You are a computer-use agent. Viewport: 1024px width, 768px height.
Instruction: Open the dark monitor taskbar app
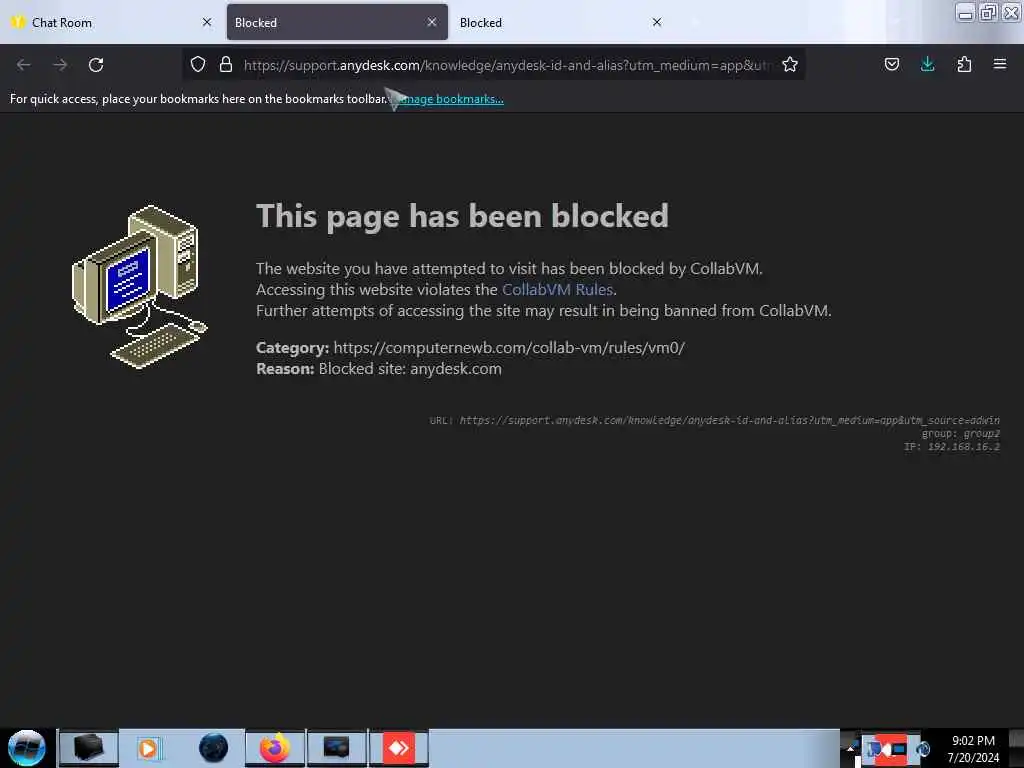click(337, 748)
